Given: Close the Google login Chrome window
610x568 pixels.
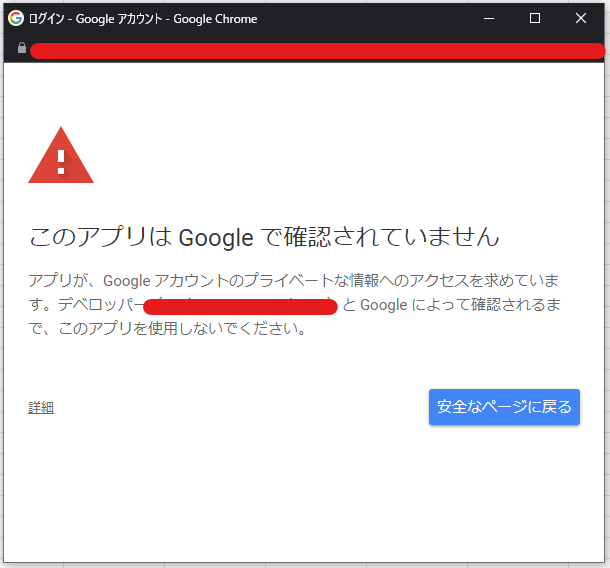Looking at the screenshot, I should 581,18.
